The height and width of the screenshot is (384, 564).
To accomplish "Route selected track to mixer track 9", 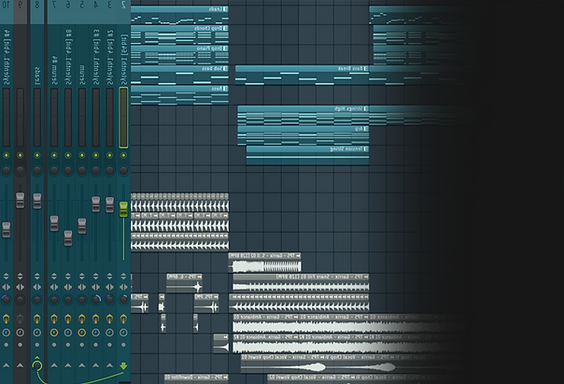I will 20,365.
